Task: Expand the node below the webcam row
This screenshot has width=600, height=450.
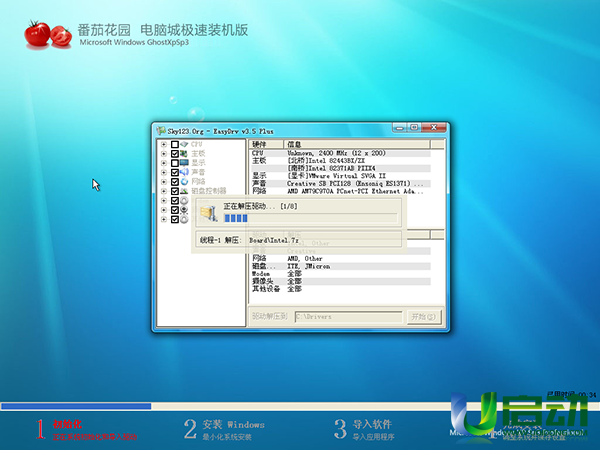Action: (164, 219)
